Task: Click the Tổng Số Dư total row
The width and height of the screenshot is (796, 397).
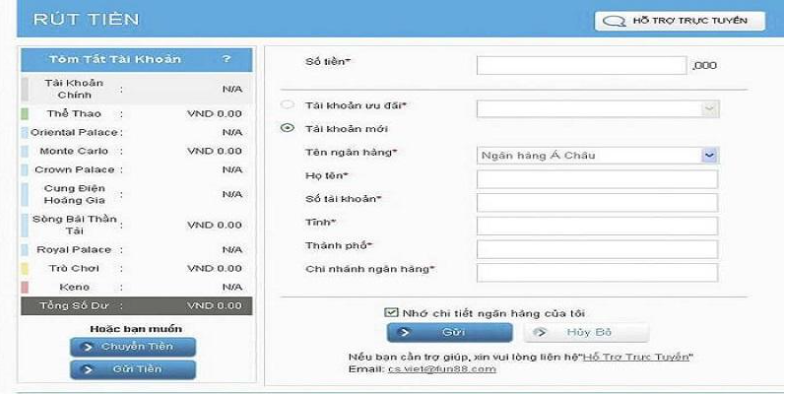Action: pos(137,306)
